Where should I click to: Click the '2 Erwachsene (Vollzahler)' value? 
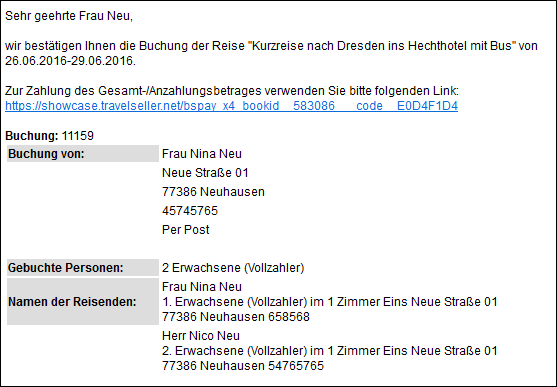pos(233,268)
